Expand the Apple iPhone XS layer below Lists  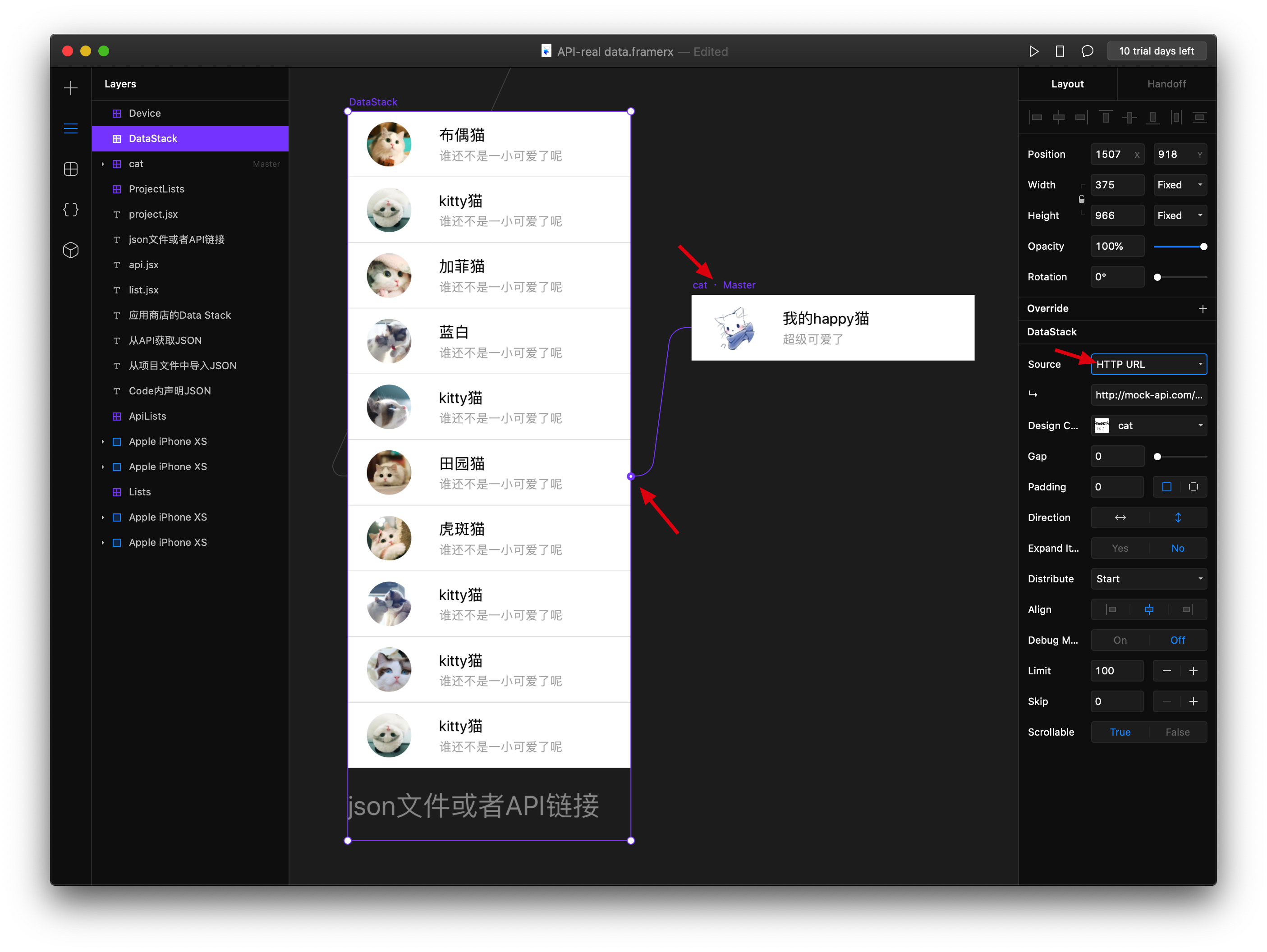102,517
